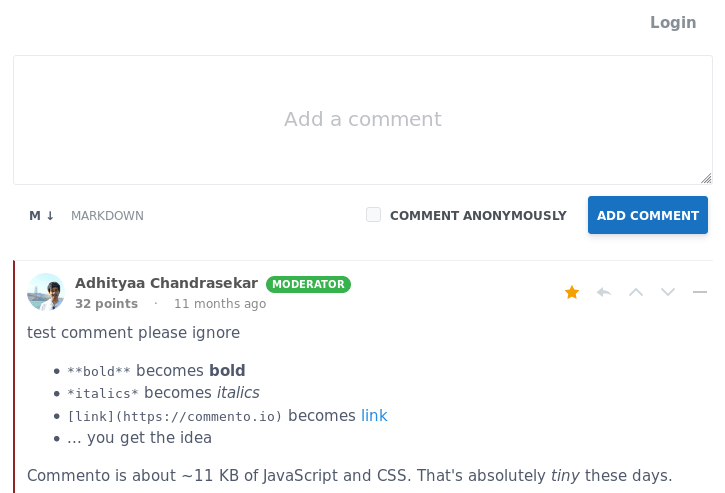The image size is (725, 493).
Task: Click the textarea resize handle
Action: point(706,178)
